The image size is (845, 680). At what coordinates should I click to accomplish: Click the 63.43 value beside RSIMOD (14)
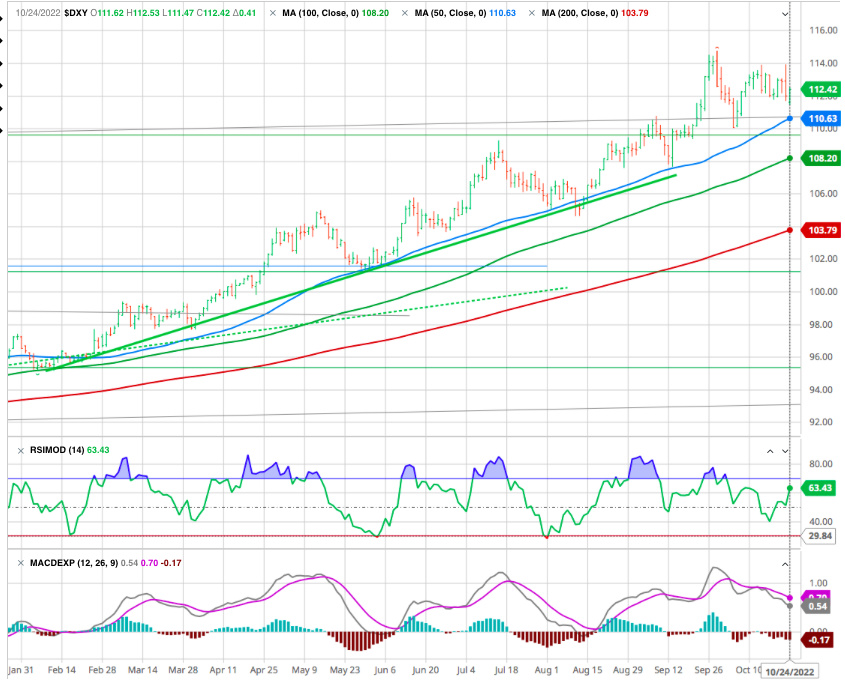(98, 450)
